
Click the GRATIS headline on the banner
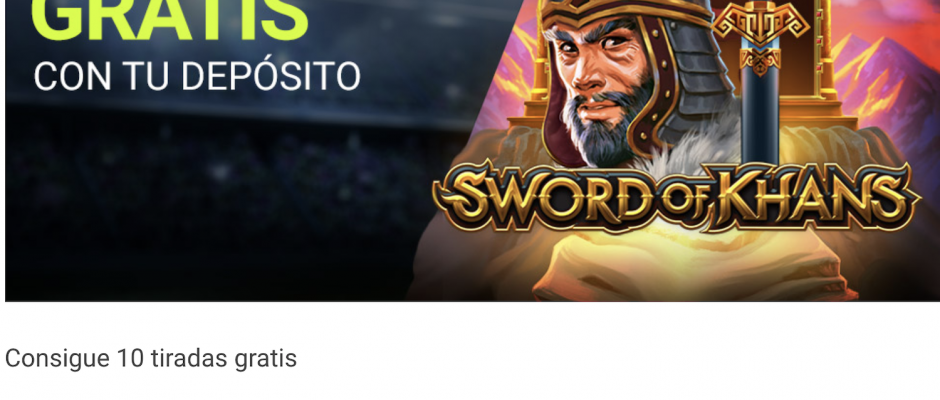pyautogui.click(x=169, y=19)
